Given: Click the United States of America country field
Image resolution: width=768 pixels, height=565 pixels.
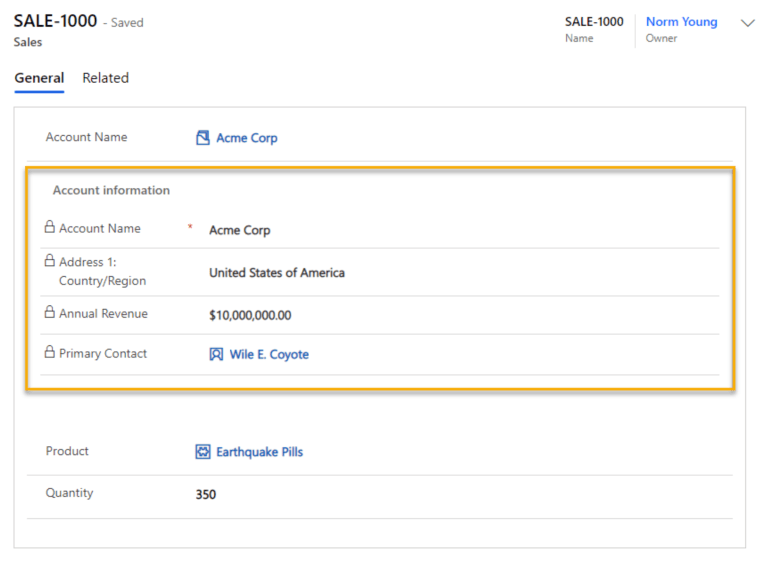Looking at the screenshot, I should 277,272.
